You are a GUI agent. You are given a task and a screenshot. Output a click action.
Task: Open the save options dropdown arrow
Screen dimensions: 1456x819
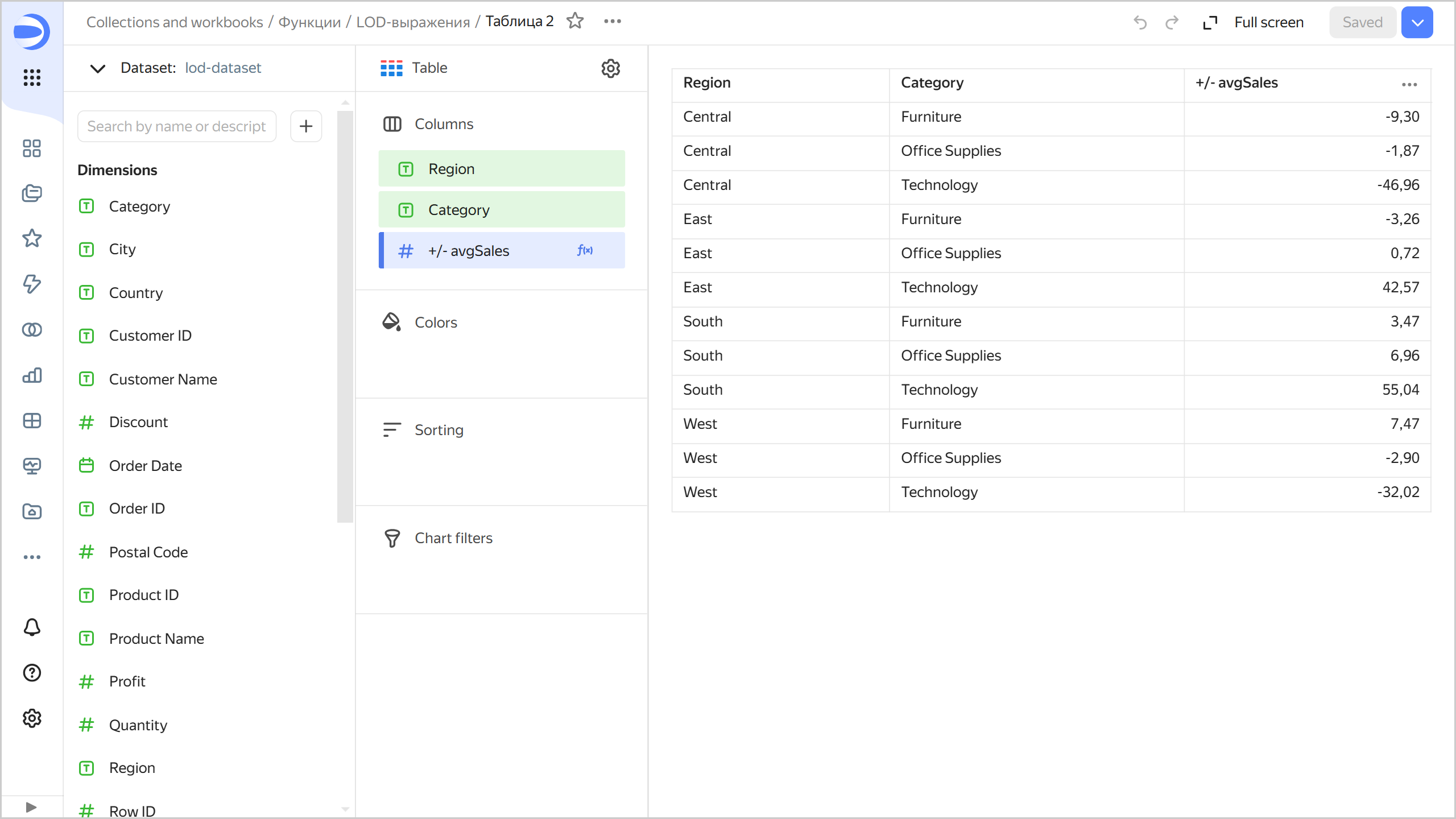[x=1417, y=22]
